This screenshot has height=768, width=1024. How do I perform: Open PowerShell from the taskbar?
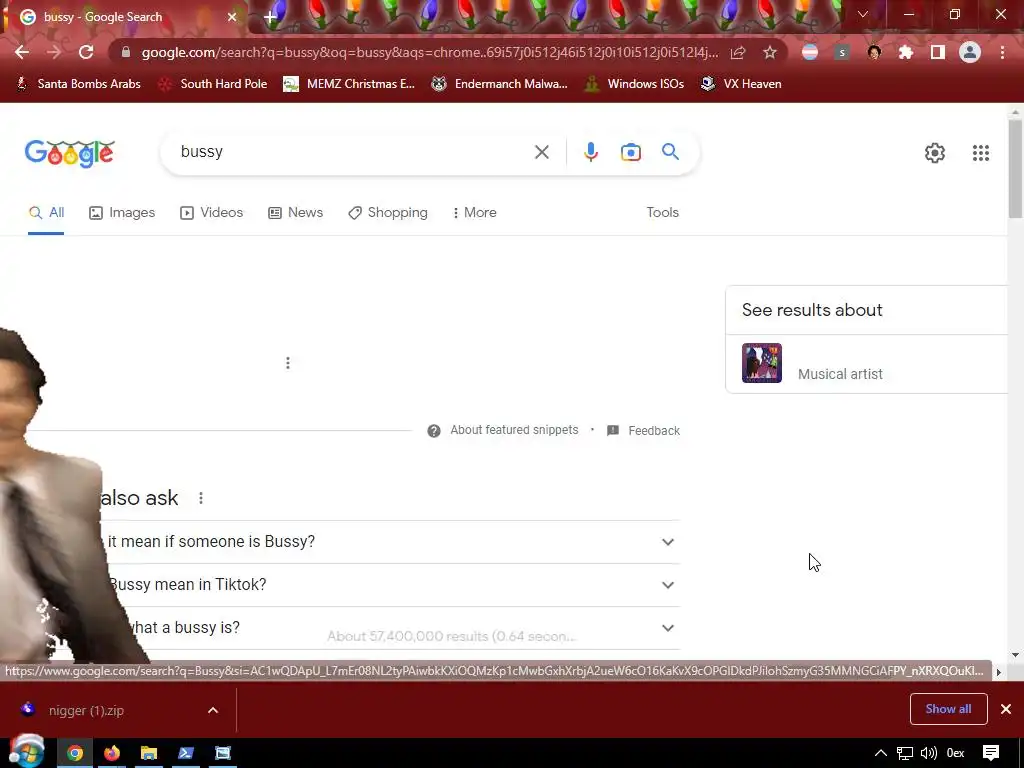[186, 754]
